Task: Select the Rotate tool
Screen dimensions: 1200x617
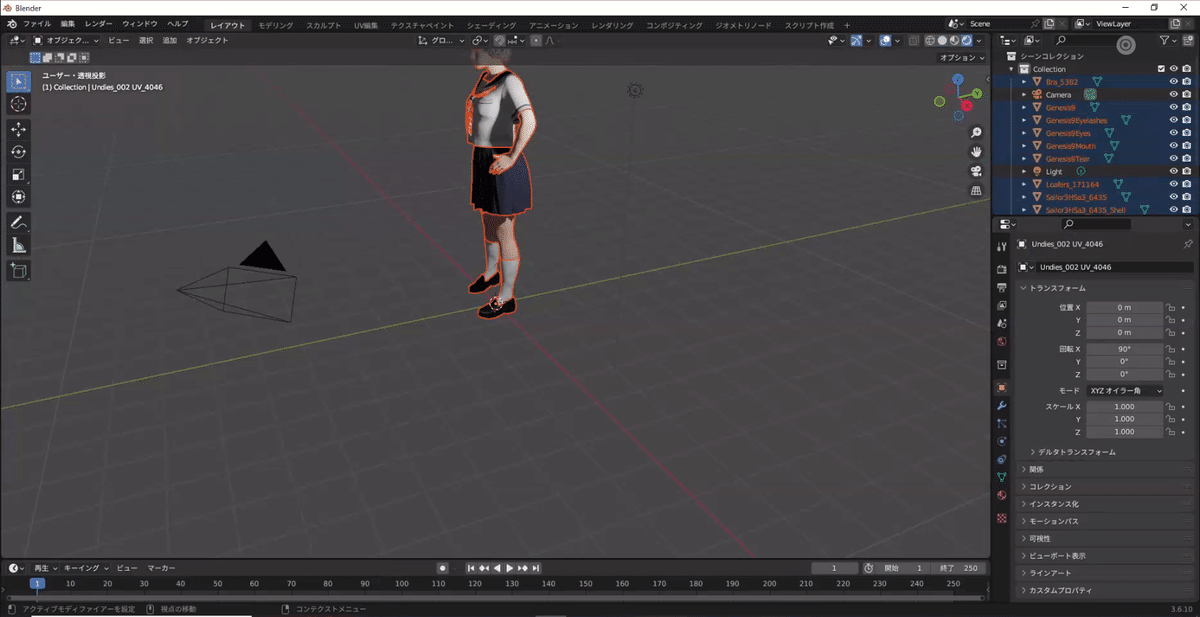Action: [x=18, y=152]
